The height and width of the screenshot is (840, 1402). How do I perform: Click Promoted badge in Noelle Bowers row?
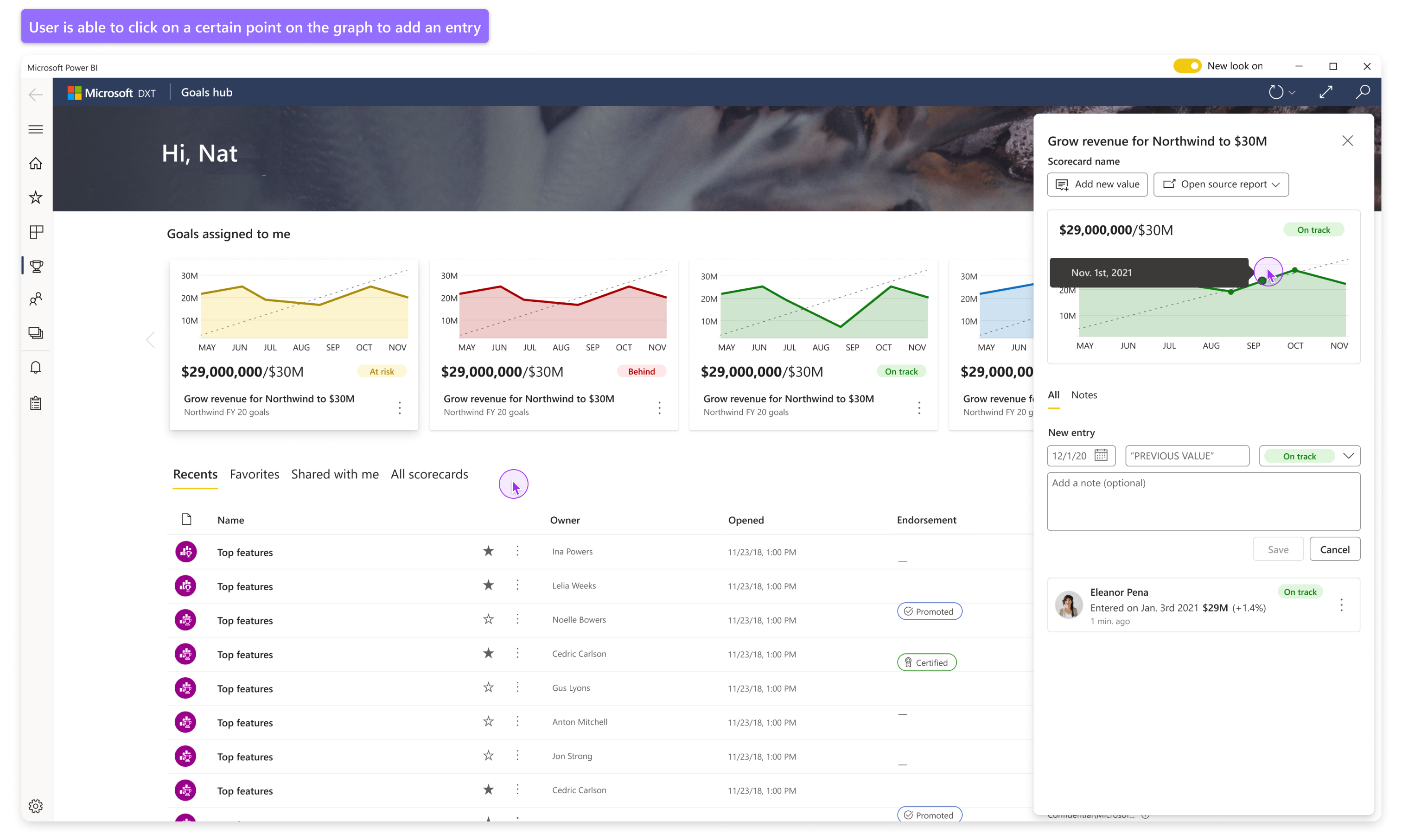(930, 611)
